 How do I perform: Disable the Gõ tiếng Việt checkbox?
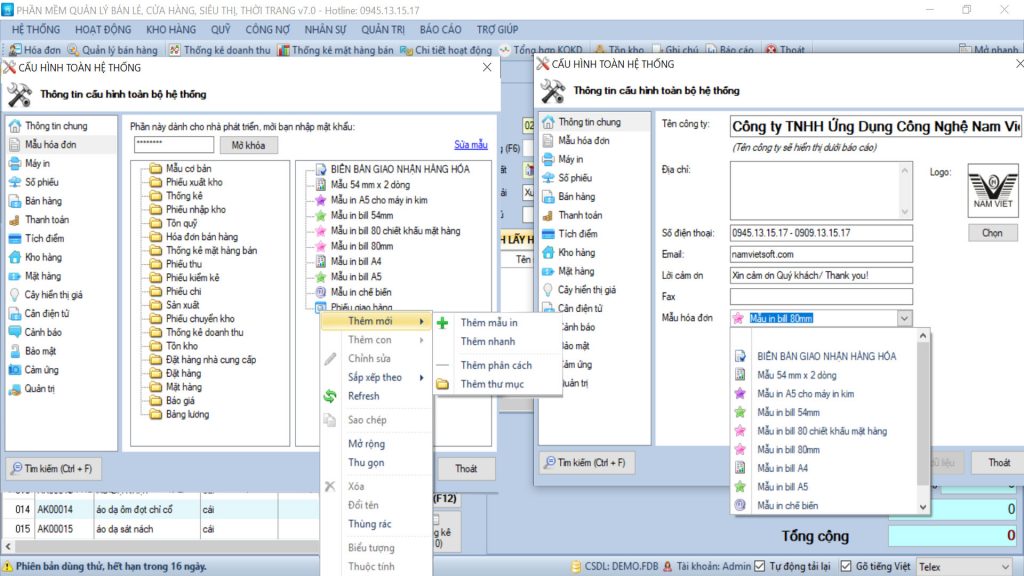tap(846, 566)
